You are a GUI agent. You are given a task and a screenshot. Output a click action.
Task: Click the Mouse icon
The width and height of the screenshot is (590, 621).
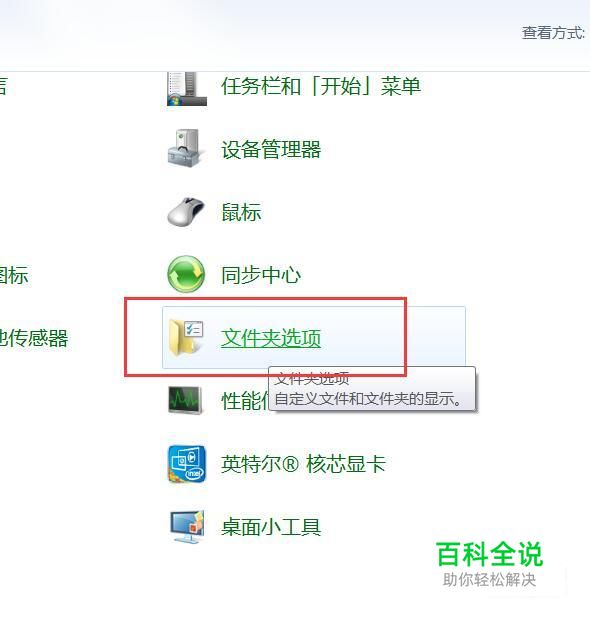coord(185,211)
